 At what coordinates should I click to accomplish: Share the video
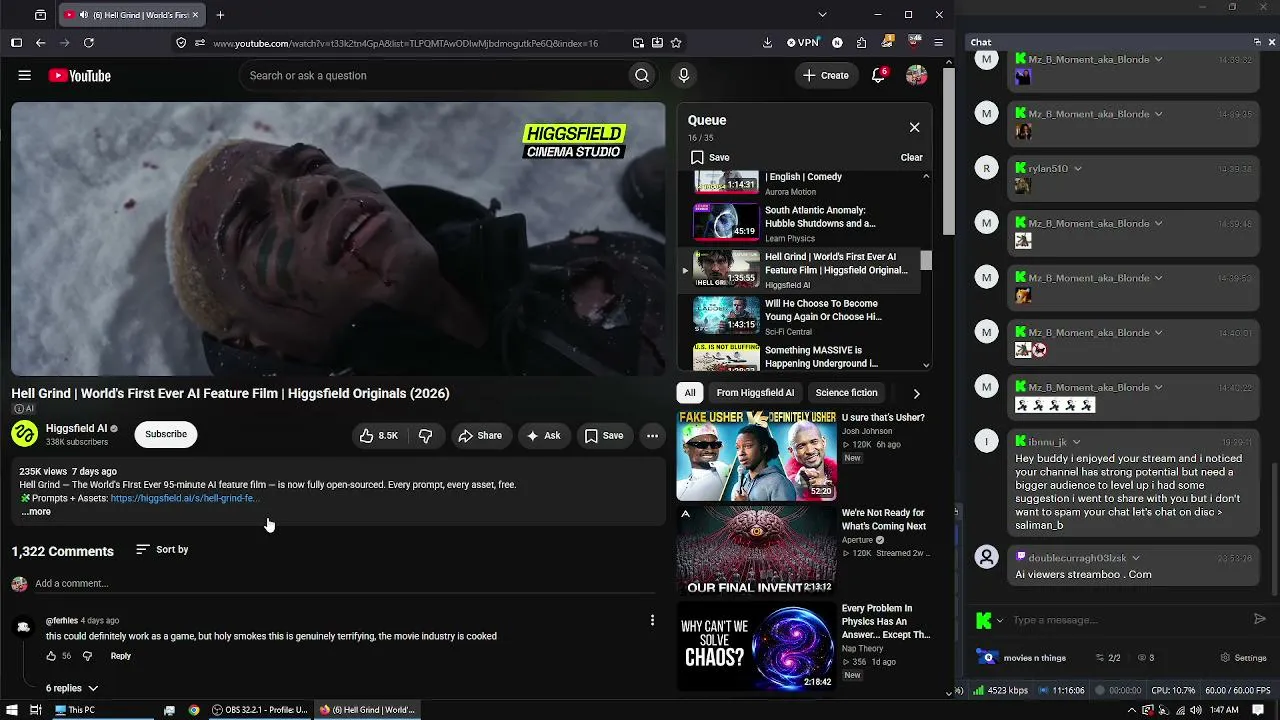[480, 435]
